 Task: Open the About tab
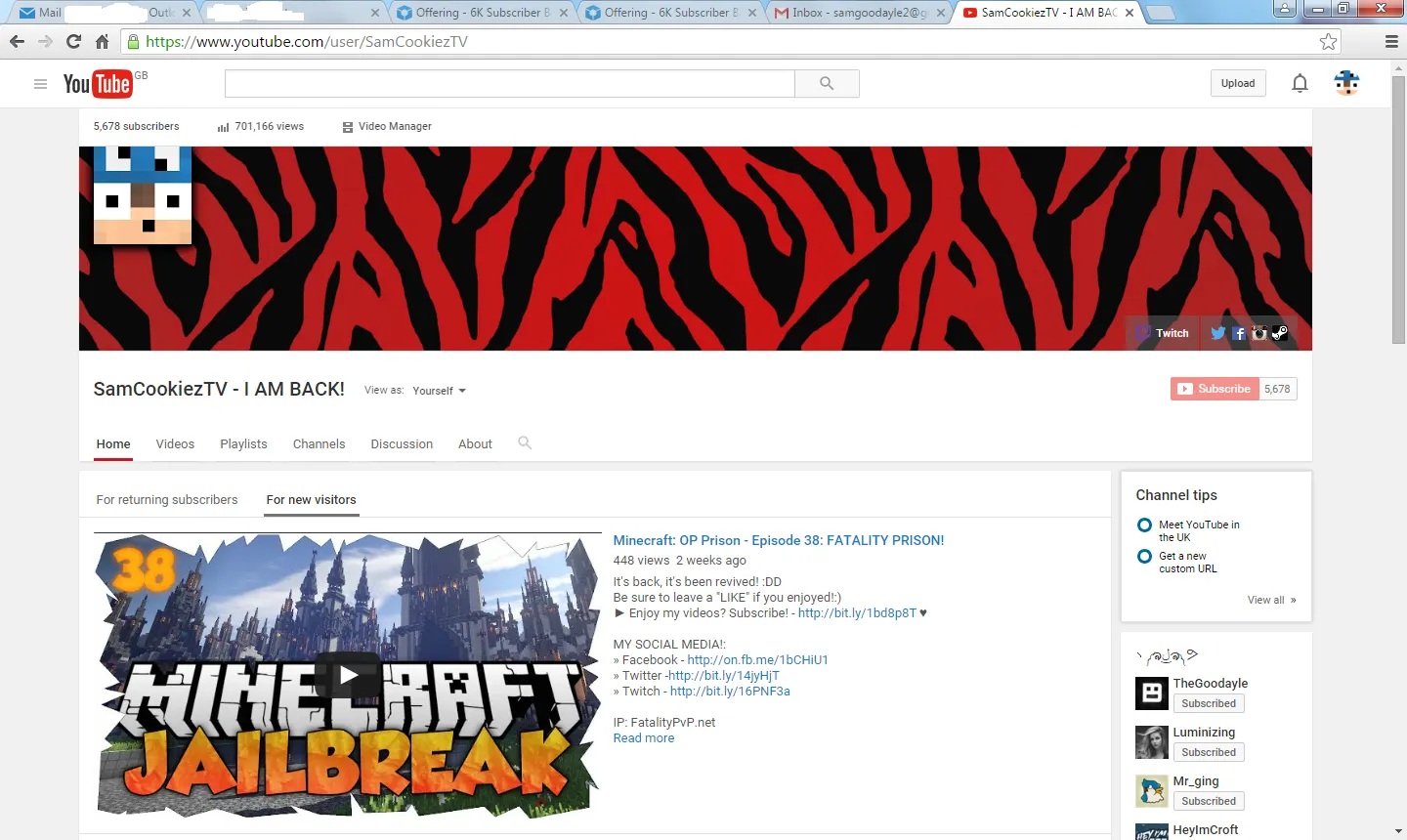(475, 444)
